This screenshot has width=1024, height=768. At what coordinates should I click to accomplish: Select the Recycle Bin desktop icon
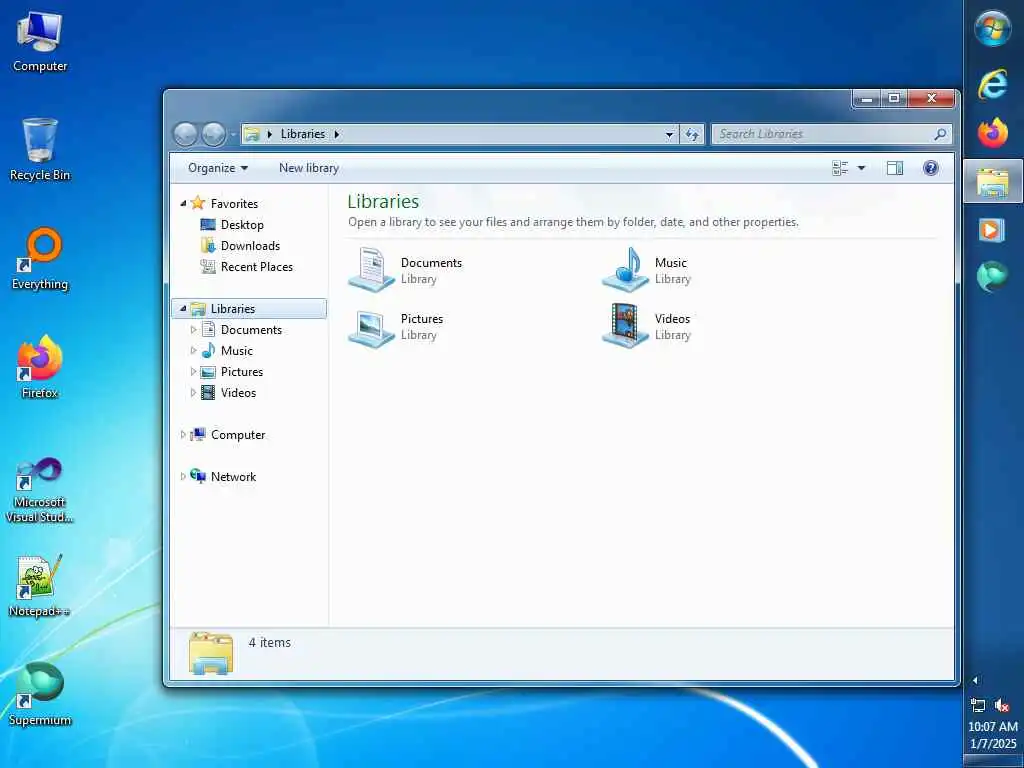coord(40,150)
